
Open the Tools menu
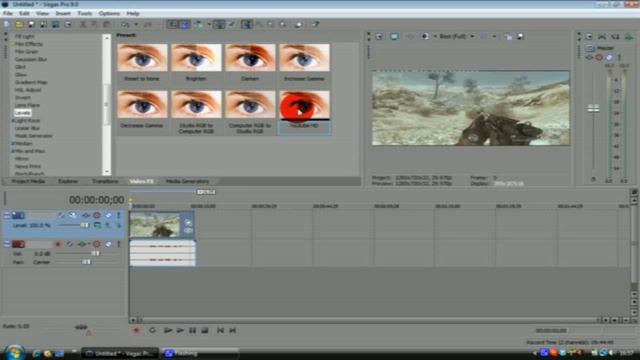(x=84, y=13)
